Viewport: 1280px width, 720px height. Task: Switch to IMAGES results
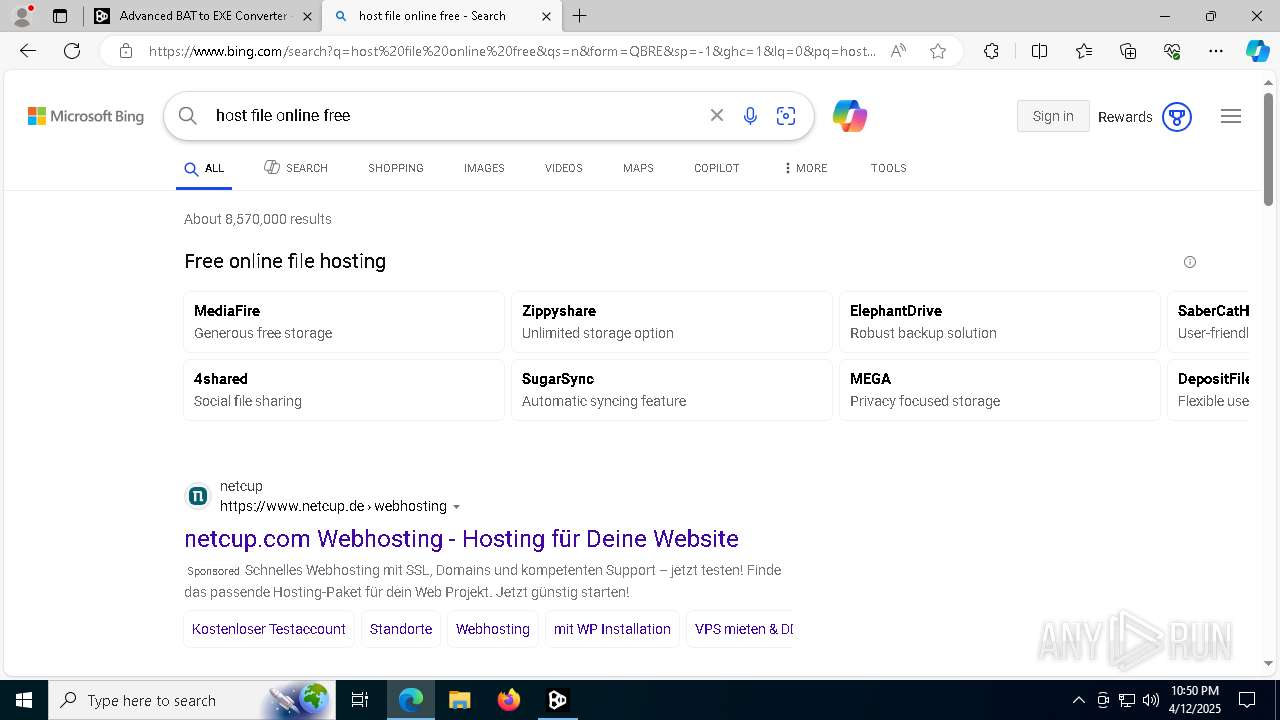click(x=484, y=168)
